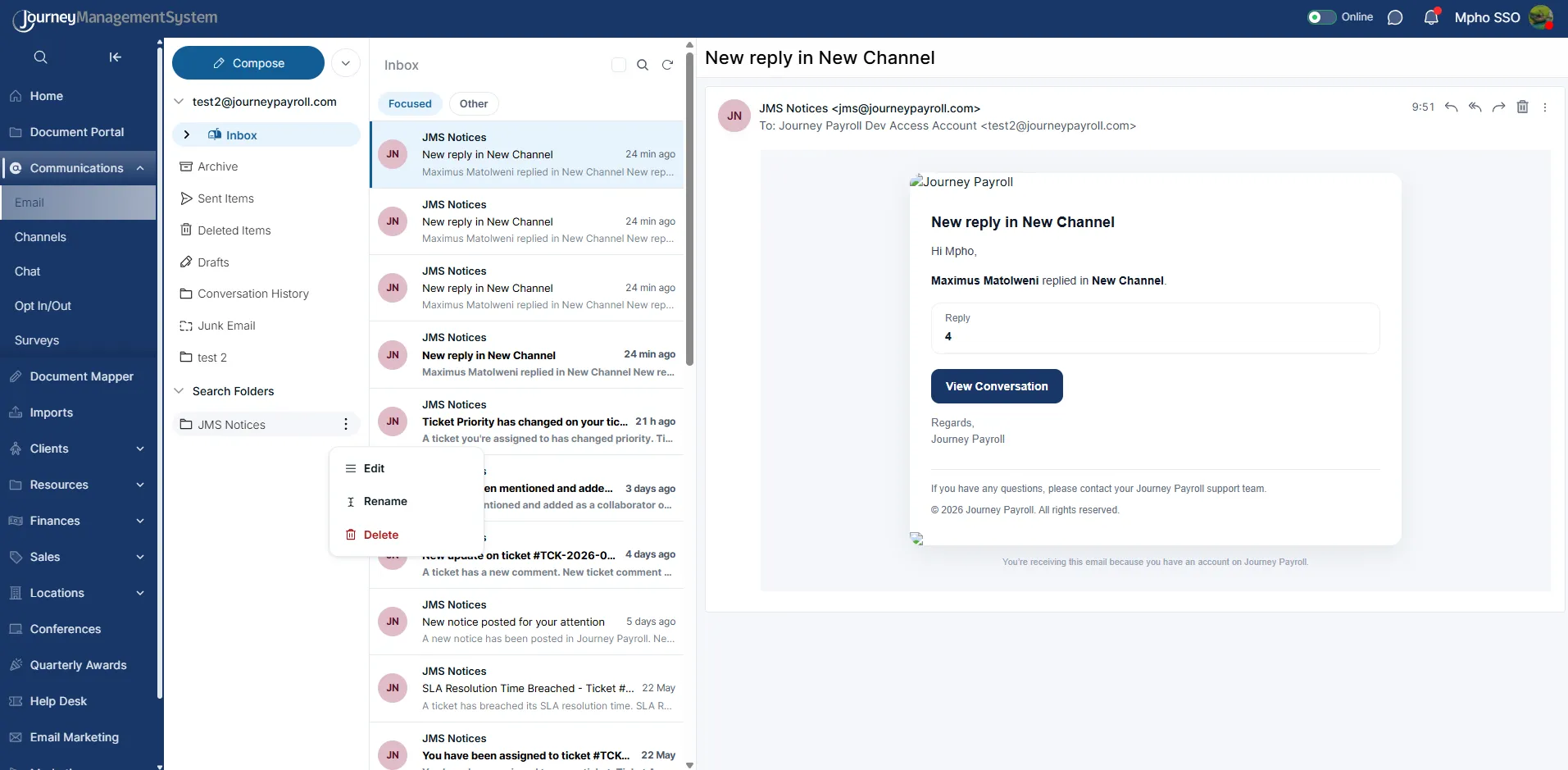Open JMS Notices folder options menu
This screenshot has height=770, width=1568.
click(x=346, y=424)
